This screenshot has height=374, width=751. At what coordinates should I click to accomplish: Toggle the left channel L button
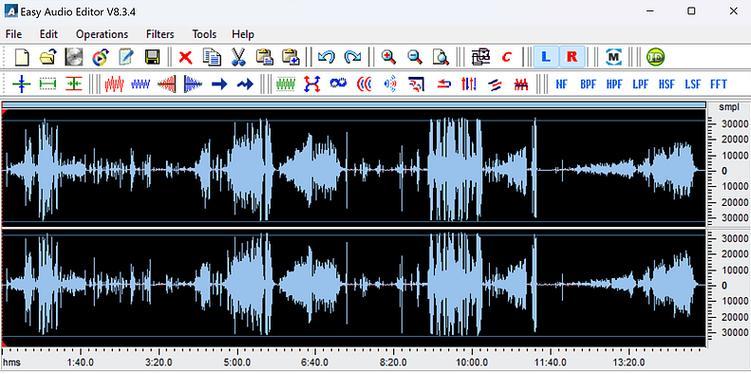(x=546, y=57)
